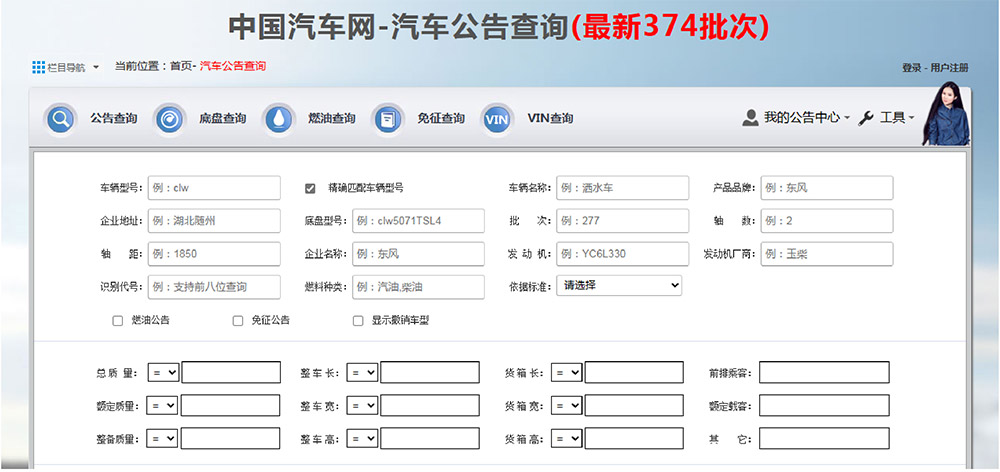
Task: Open the 公告查询 tab label
Action: (x=114, y=119)
